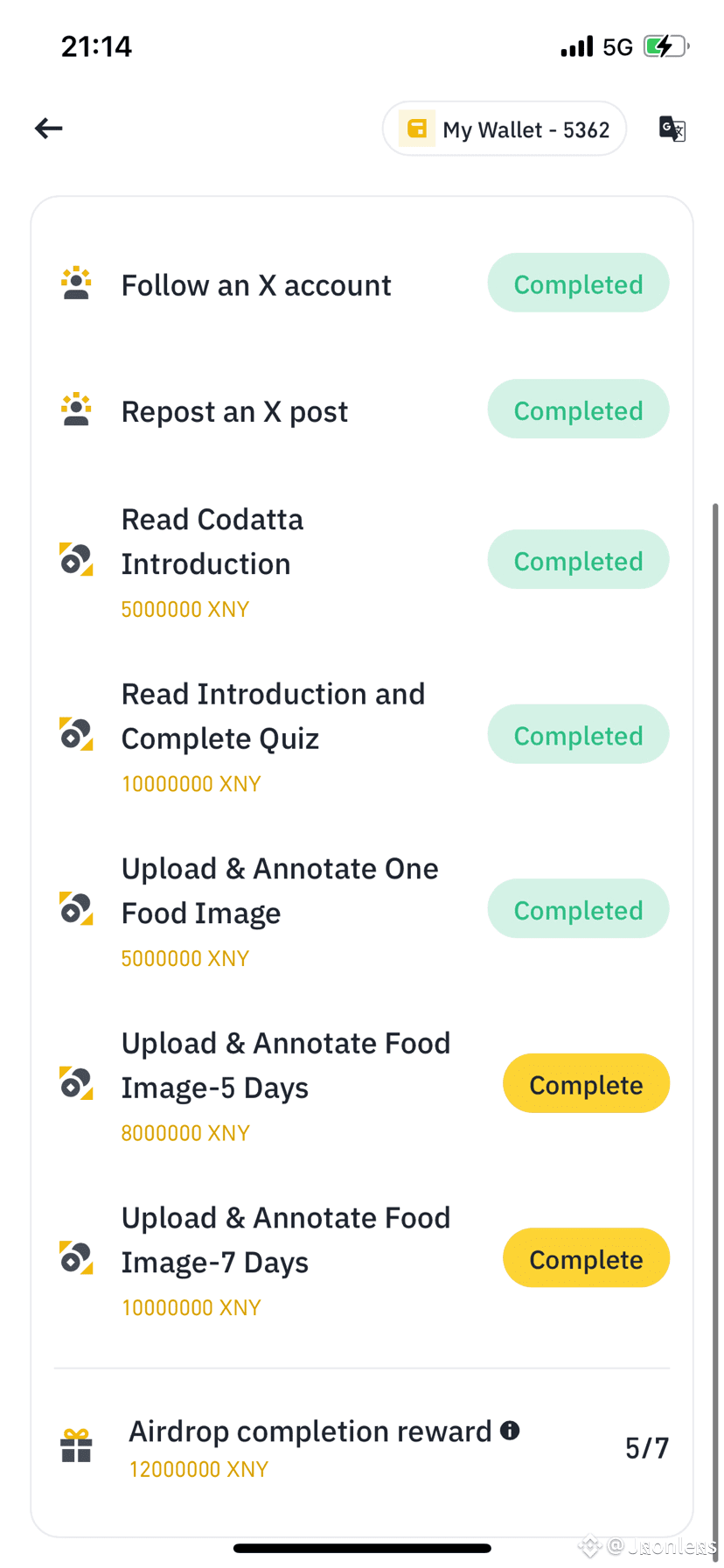This screenshot has width=724, height=1568.
Task: Tap the back arrow icon
Action: click(49, 129)
